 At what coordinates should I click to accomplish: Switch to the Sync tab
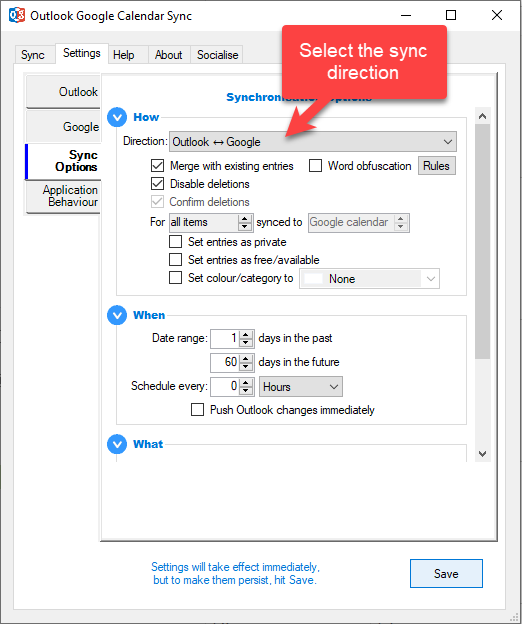(33, 55)
